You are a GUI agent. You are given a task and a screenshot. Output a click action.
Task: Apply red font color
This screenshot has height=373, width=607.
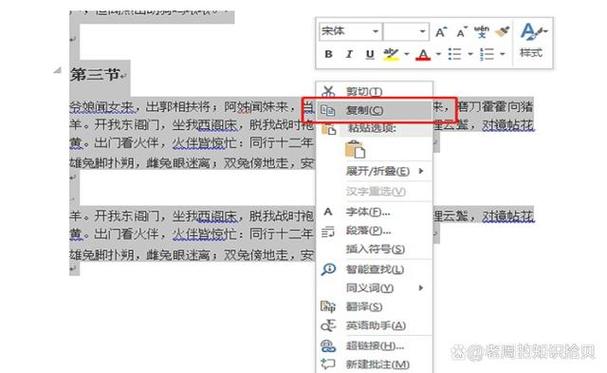[423, 54]
